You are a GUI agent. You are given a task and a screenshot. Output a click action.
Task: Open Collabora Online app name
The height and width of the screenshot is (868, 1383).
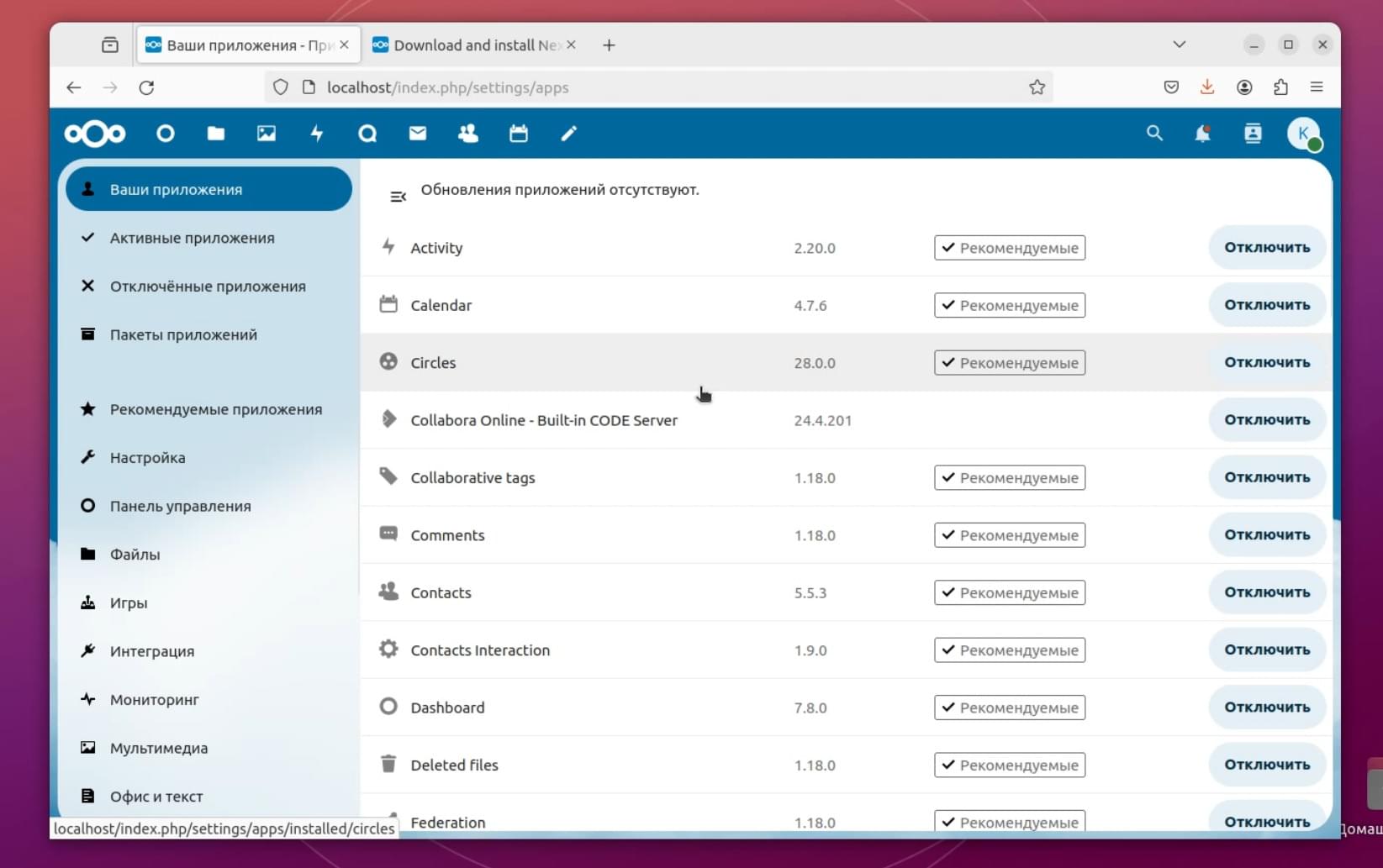(544, 420)
